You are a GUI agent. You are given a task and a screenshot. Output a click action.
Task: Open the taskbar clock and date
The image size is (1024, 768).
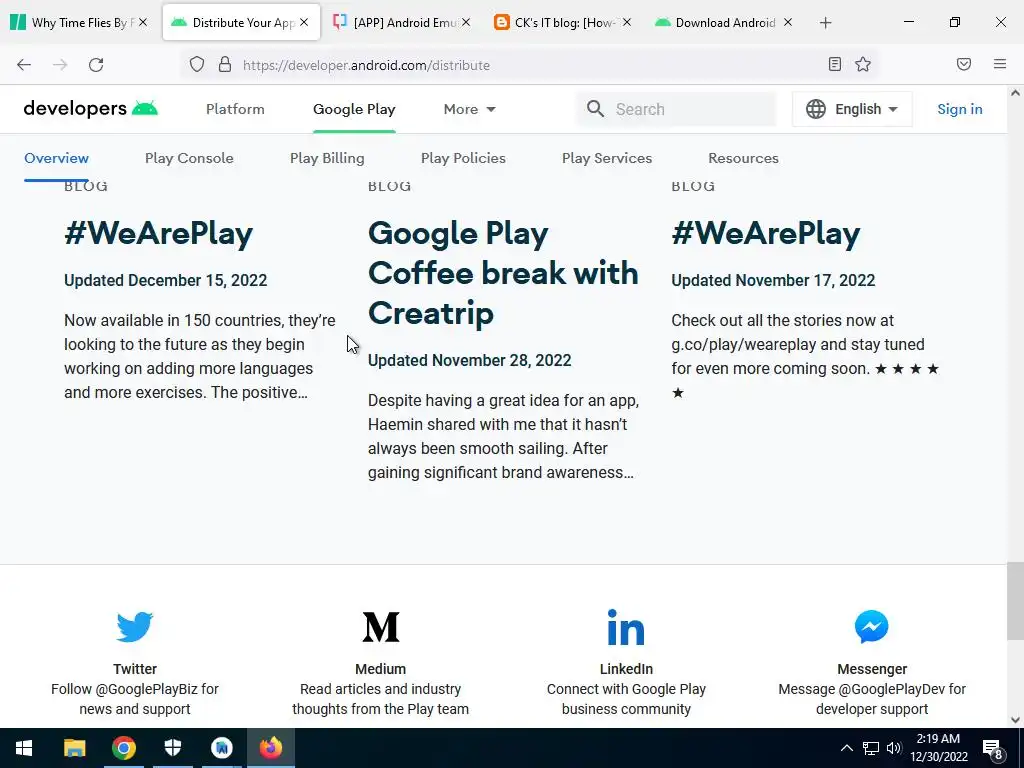(x=938, y=748)
